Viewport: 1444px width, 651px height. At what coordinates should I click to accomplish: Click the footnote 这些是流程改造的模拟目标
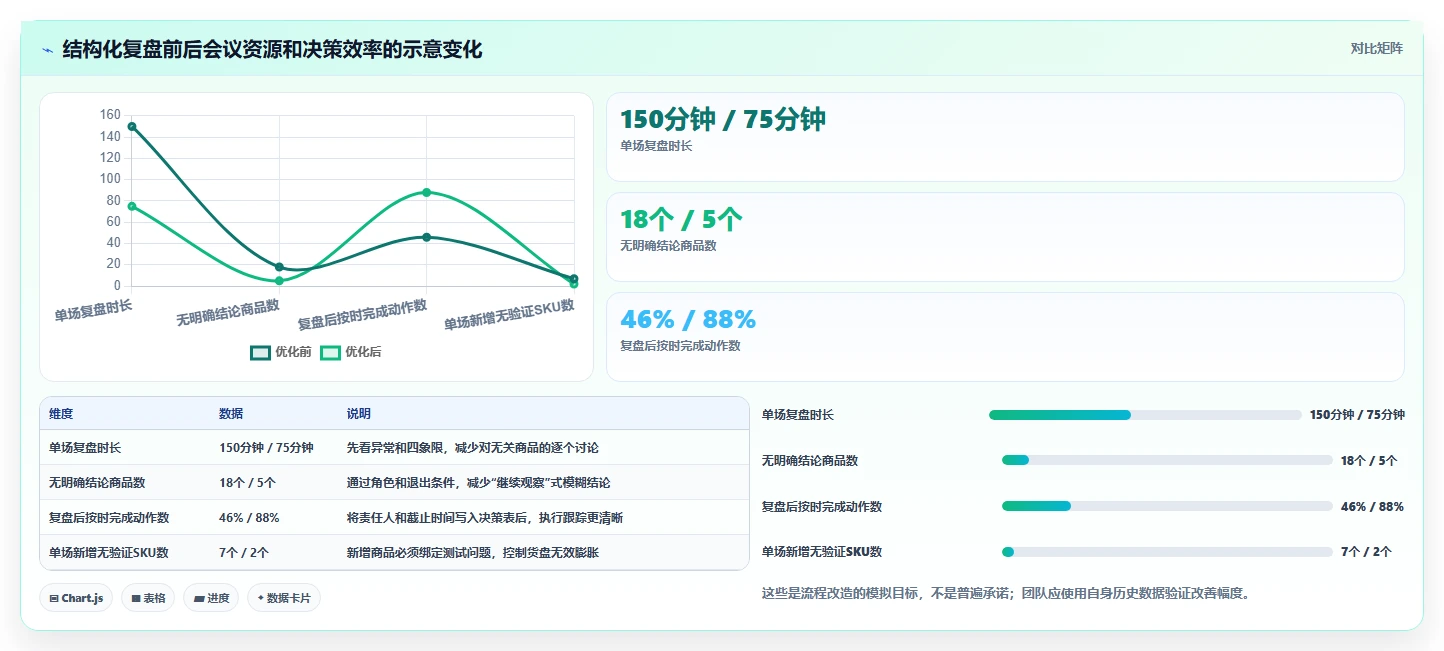click(x=1006, y=593)
